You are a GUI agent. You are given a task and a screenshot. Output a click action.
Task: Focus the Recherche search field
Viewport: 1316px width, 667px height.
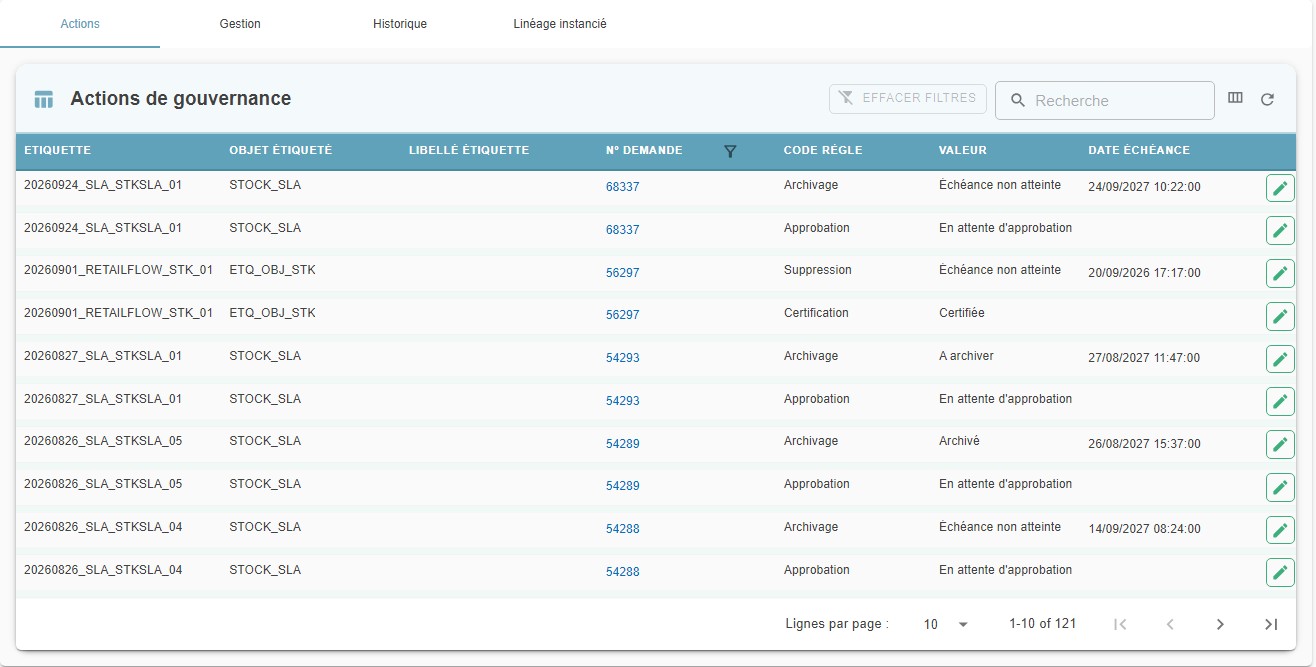(x=1105, y=100)
